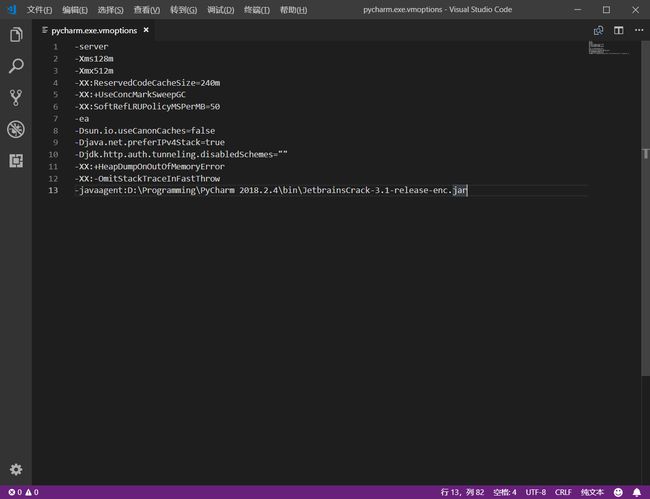The height and width of the screenshot is (499, 650).
Task: Open the 查看(V) menu
Action: click(x=147, y=10)
